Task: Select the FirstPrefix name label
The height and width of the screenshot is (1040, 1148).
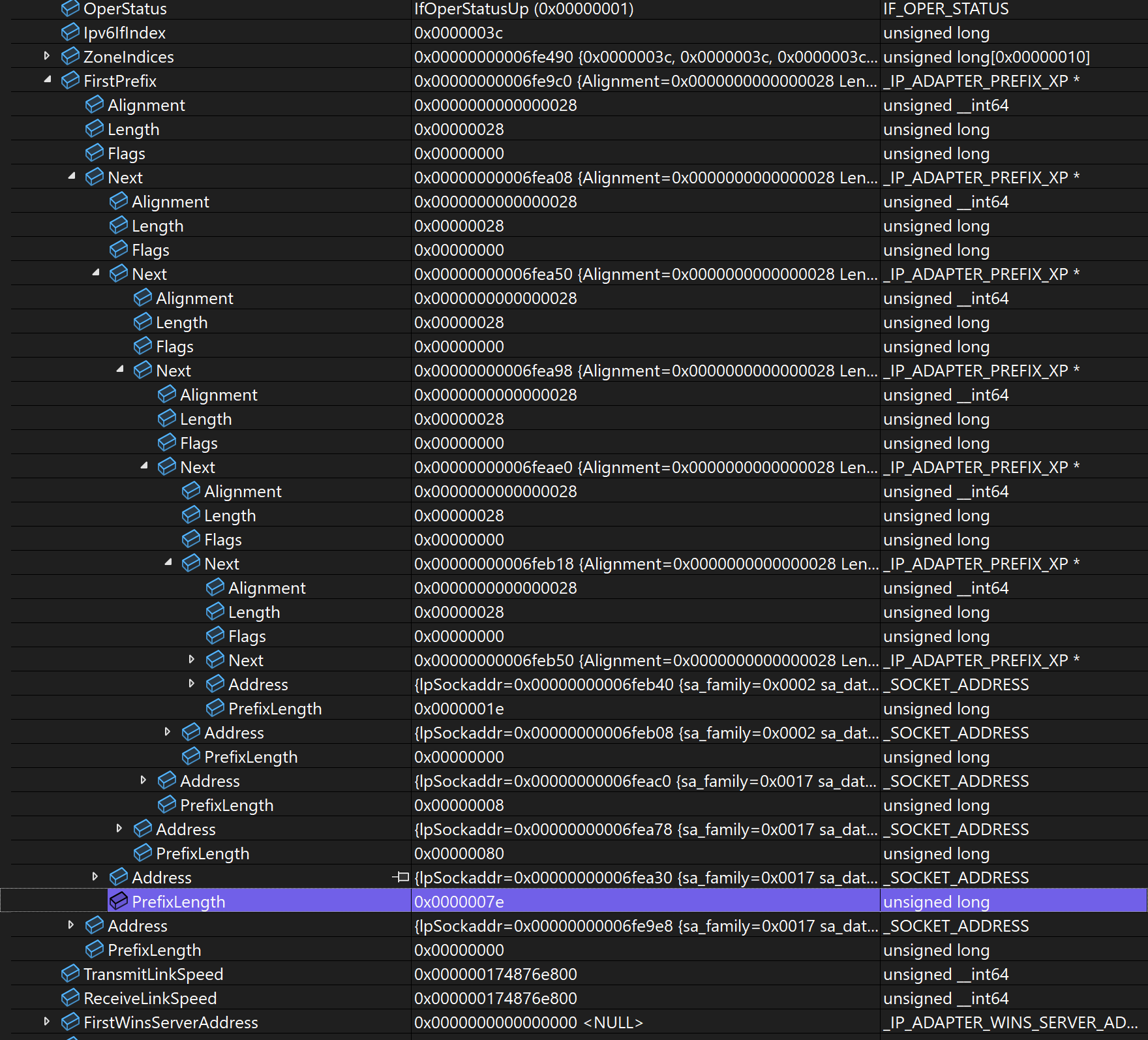Action: coord(120,81)
